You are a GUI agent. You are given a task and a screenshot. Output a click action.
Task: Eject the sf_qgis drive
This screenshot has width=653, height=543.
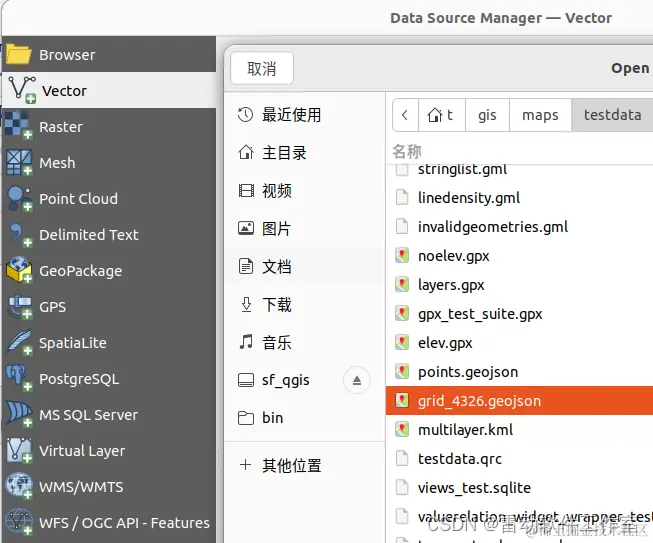tap(357, 380)
